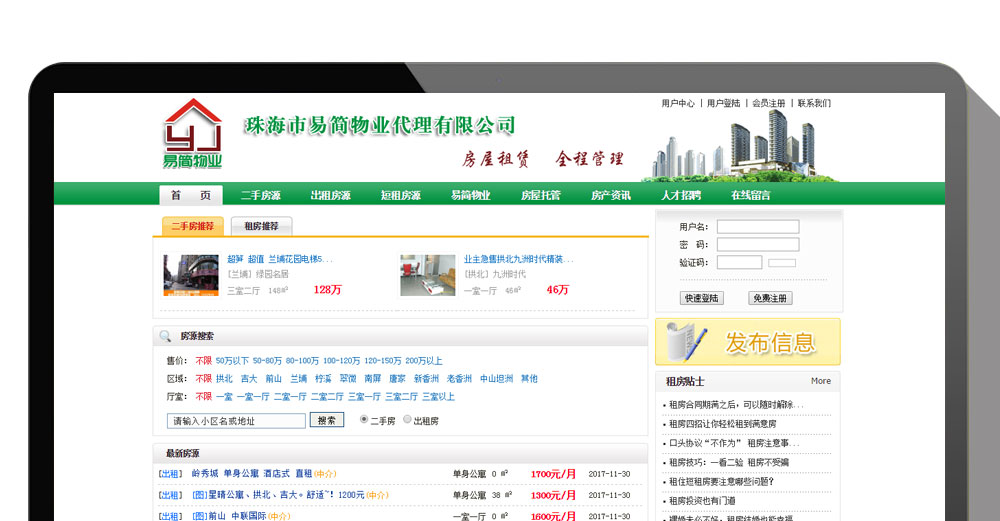Open the 二手房源 nav item

(261, 195)
